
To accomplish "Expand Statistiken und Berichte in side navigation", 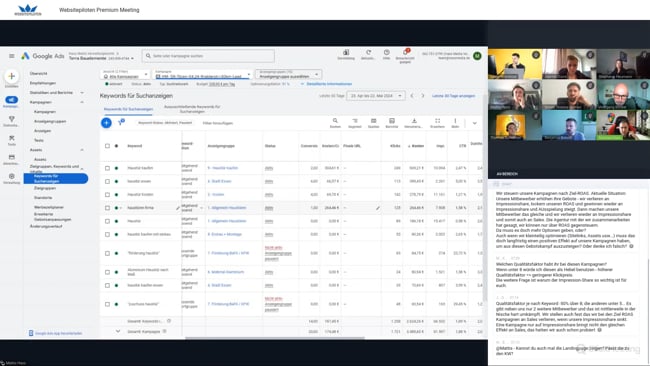I will (x=82, y=92).
